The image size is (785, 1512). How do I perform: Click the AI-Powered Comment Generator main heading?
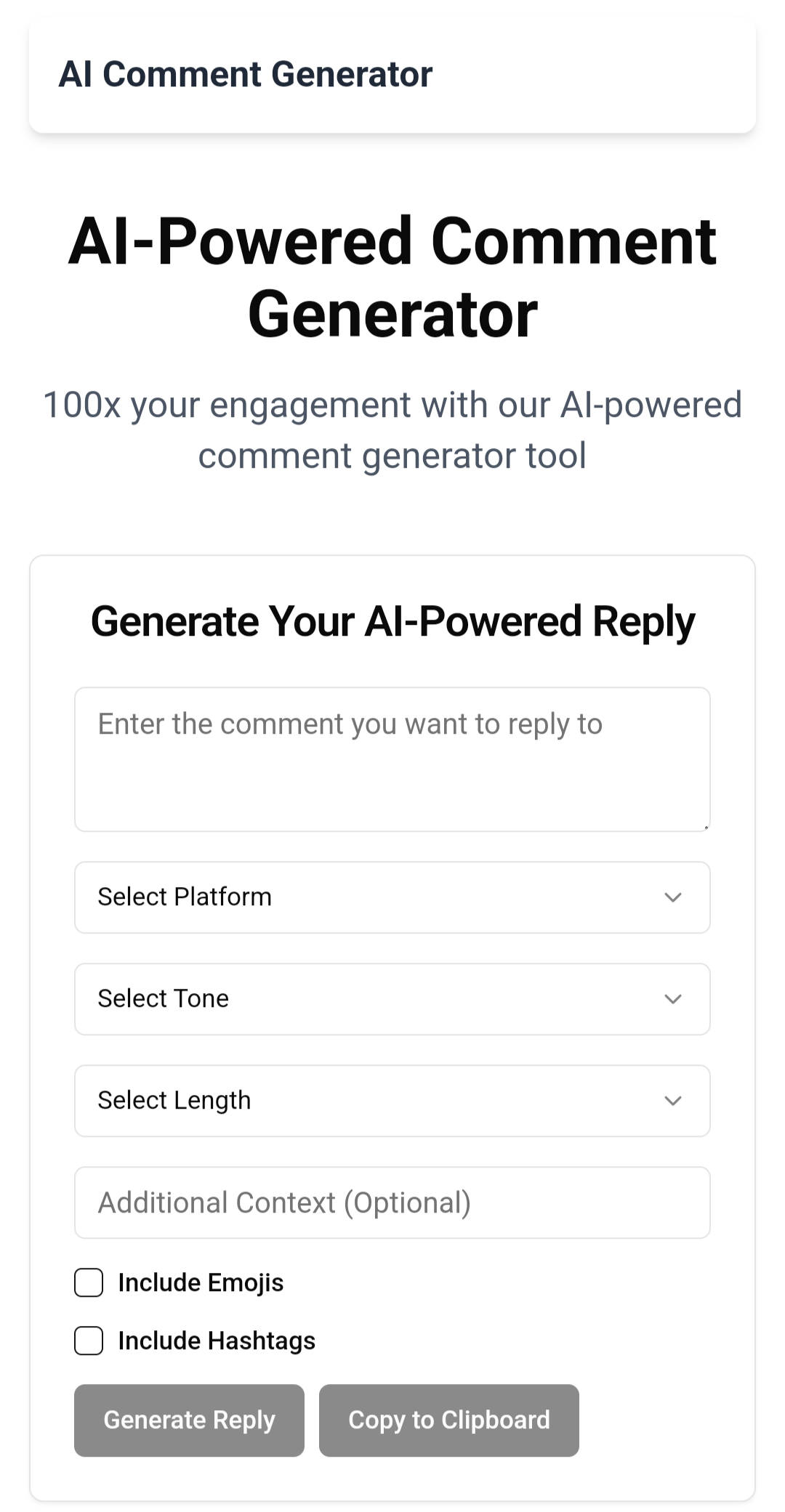(x=392, y=278)
